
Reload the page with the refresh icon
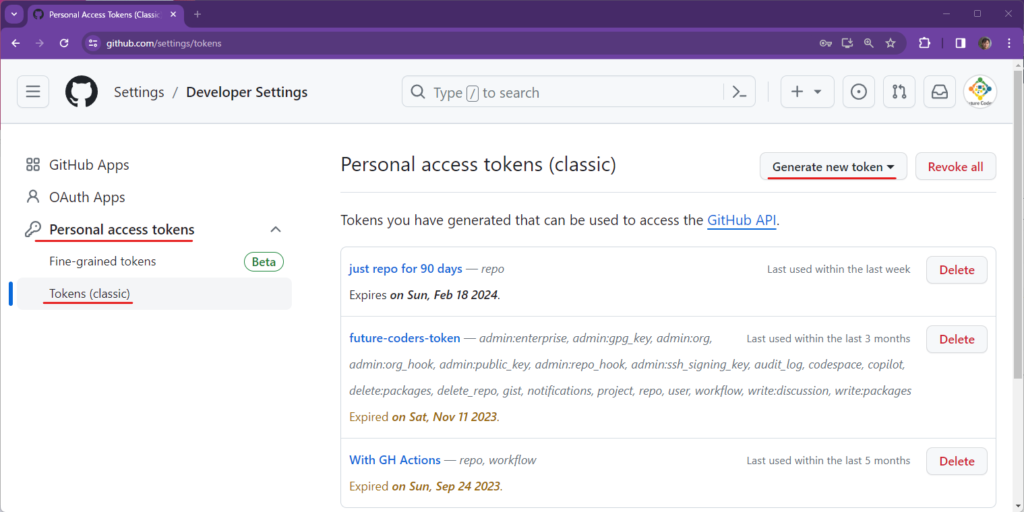[64, 43]
